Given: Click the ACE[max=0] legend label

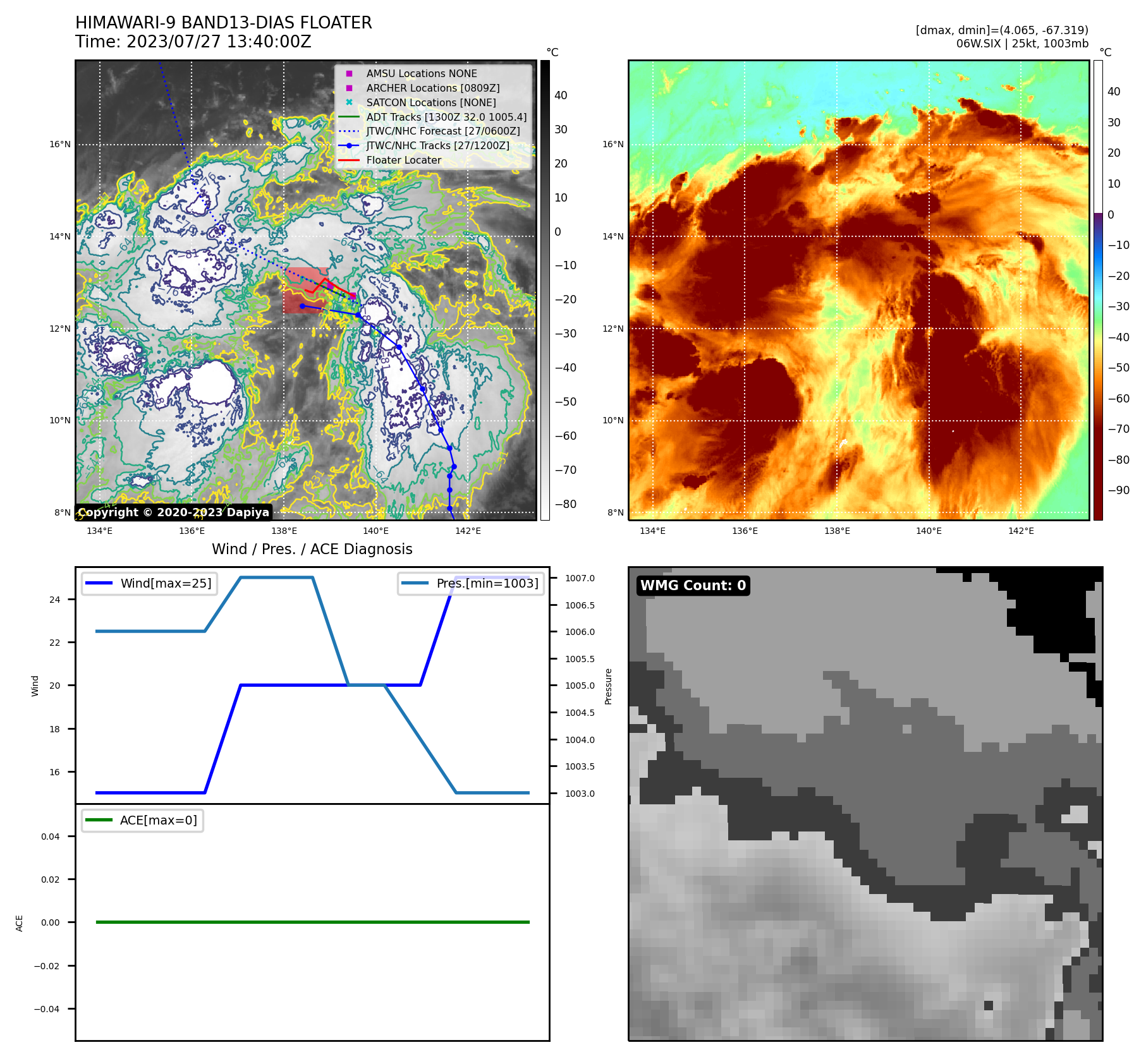Looking at the screenshot, I should pyautogui.click(x=159, y=820).
